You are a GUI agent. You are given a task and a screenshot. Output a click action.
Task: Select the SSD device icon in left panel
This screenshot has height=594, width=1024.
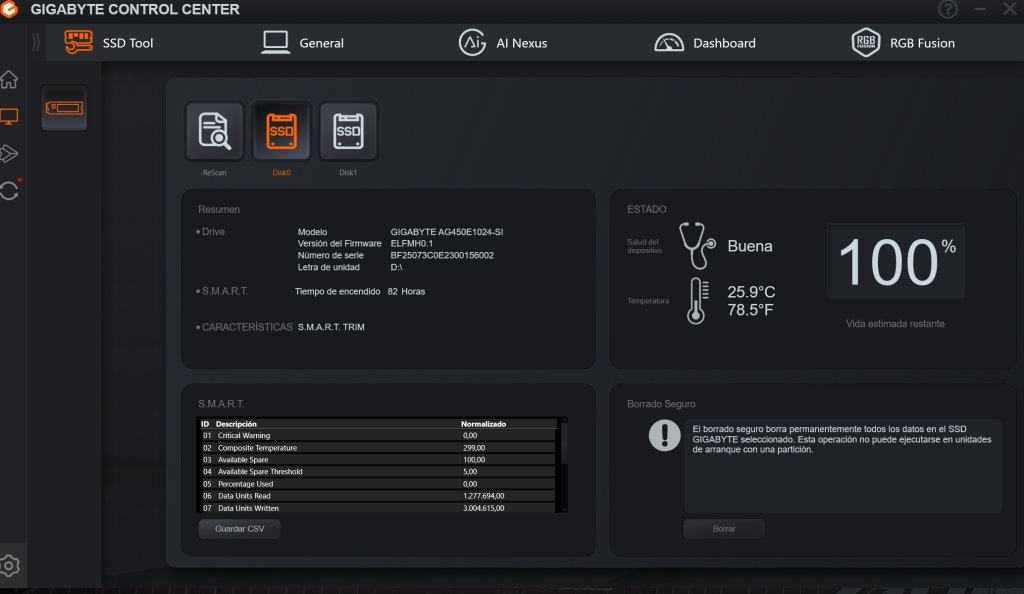[x=64, y=108]
